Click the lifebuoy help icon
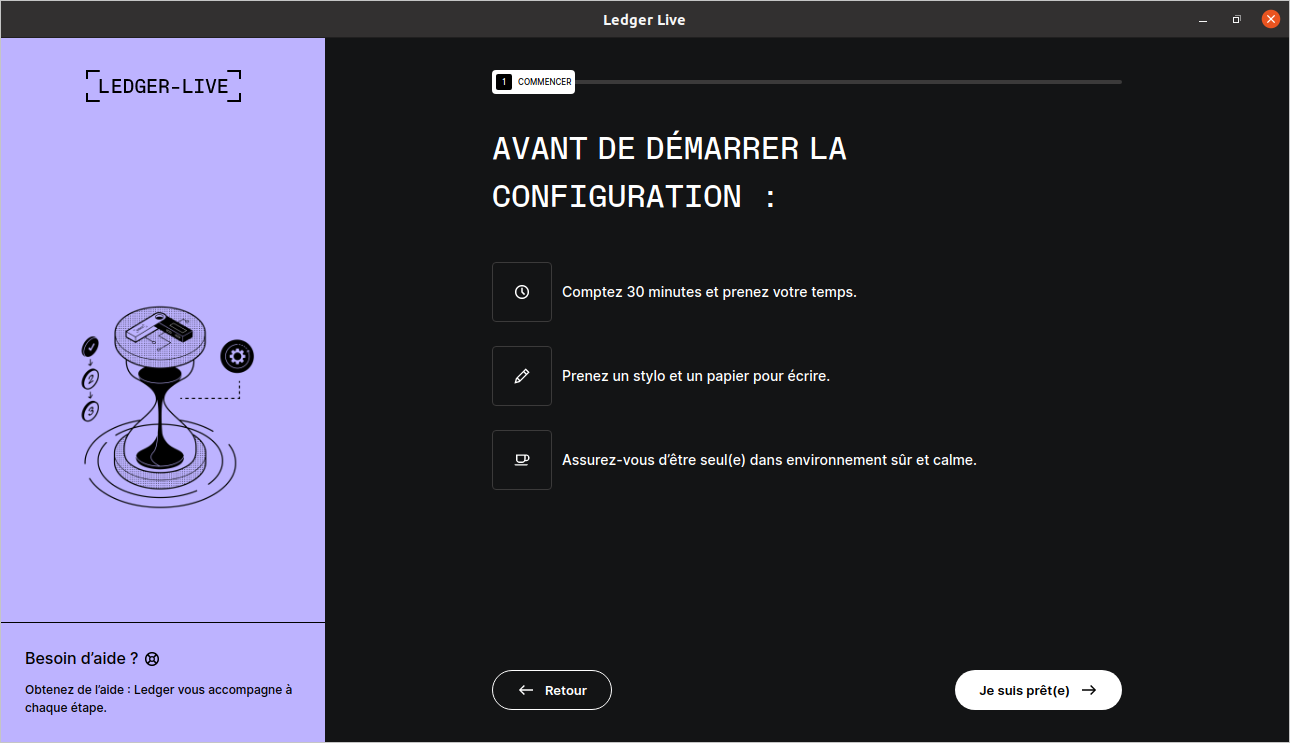The image size is (1290, 743). tap(152, 659)
